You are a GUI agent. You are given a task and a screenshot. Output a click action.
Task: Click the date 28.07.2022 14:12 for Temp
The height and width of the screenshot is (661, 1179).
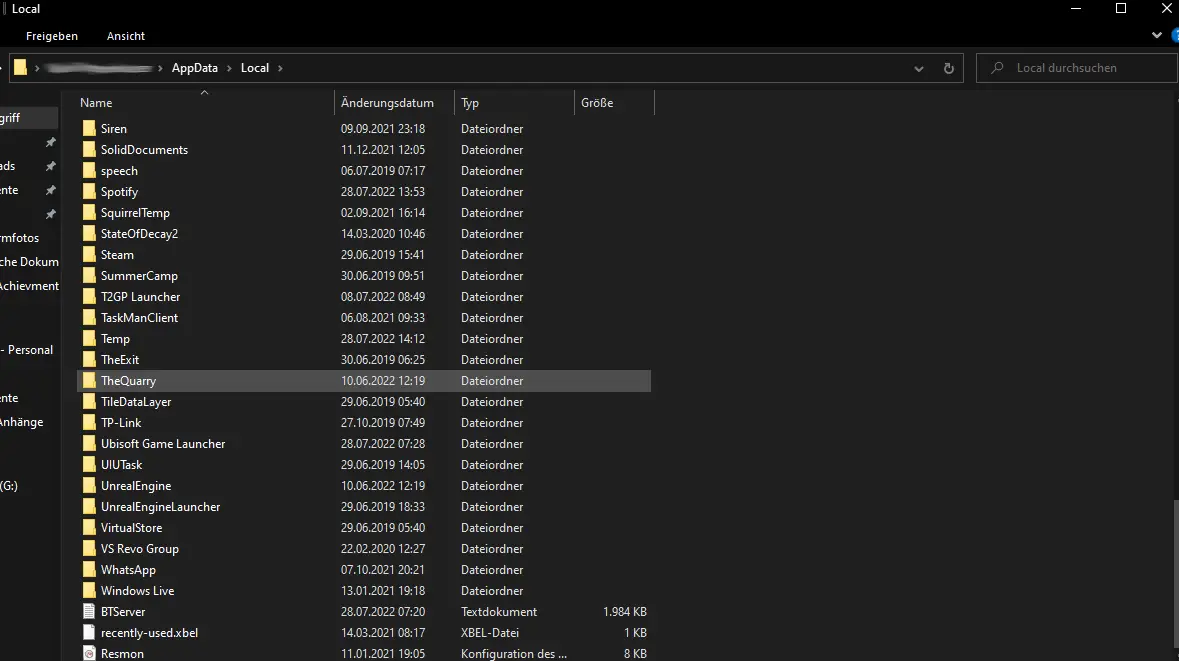383,339
